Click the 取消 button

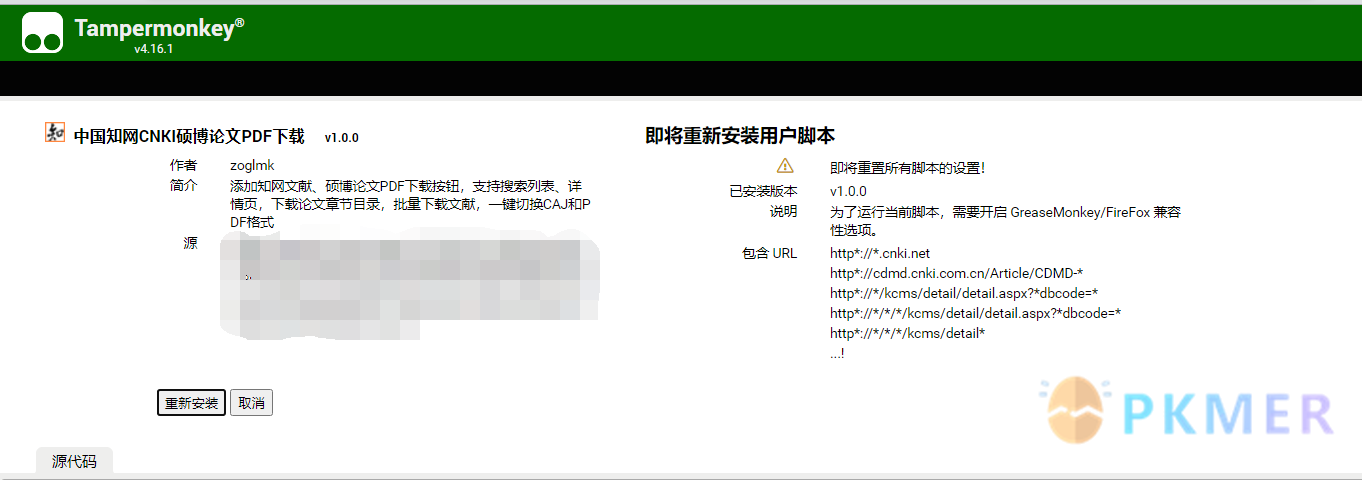251,403
